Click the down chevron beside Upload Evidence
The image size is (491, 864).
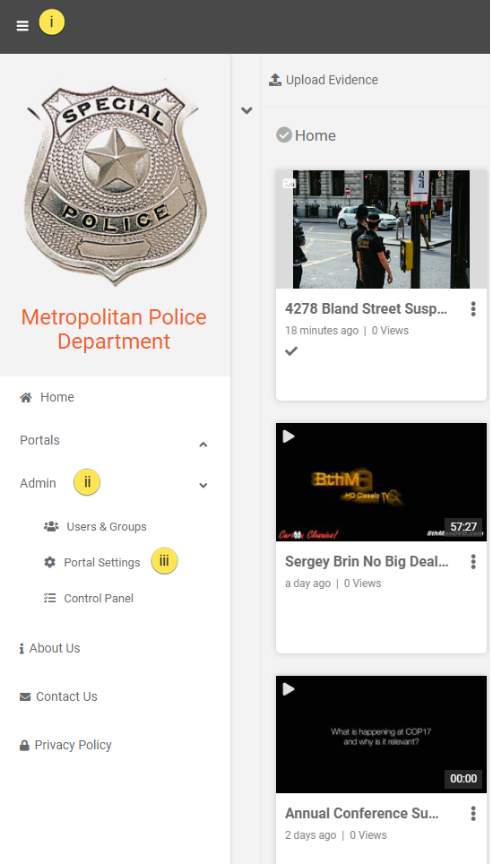(x=247, y=110)
